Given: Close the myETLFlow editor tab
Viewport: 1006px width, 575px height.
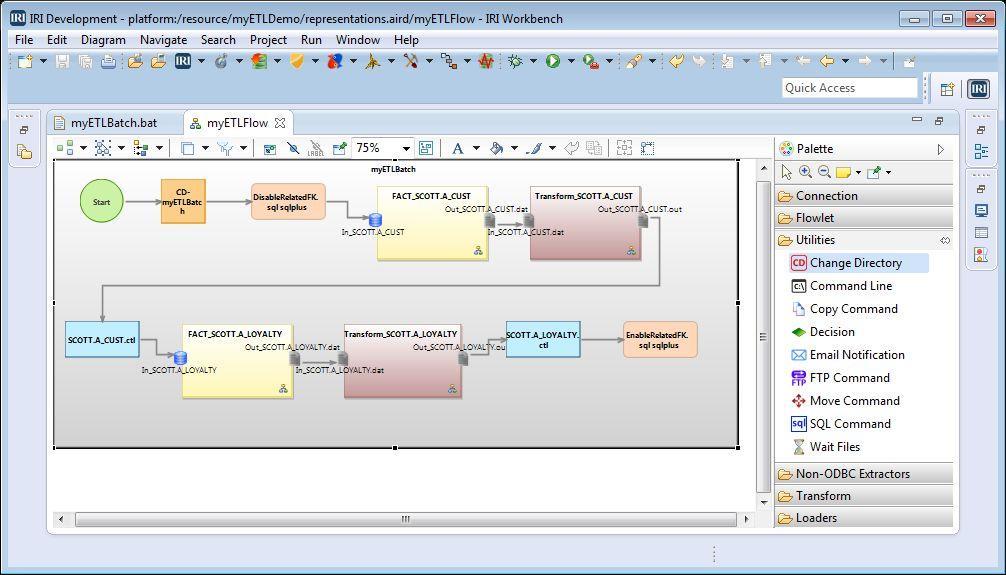Looking at the screenshot, I should click(280, 123).
